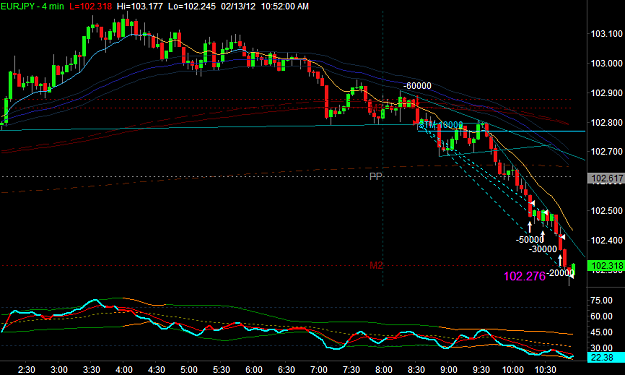The width and height of the screenshot is (625, 375).
Task: Click the 9:30 time axis label
Action: coord(481,370)
